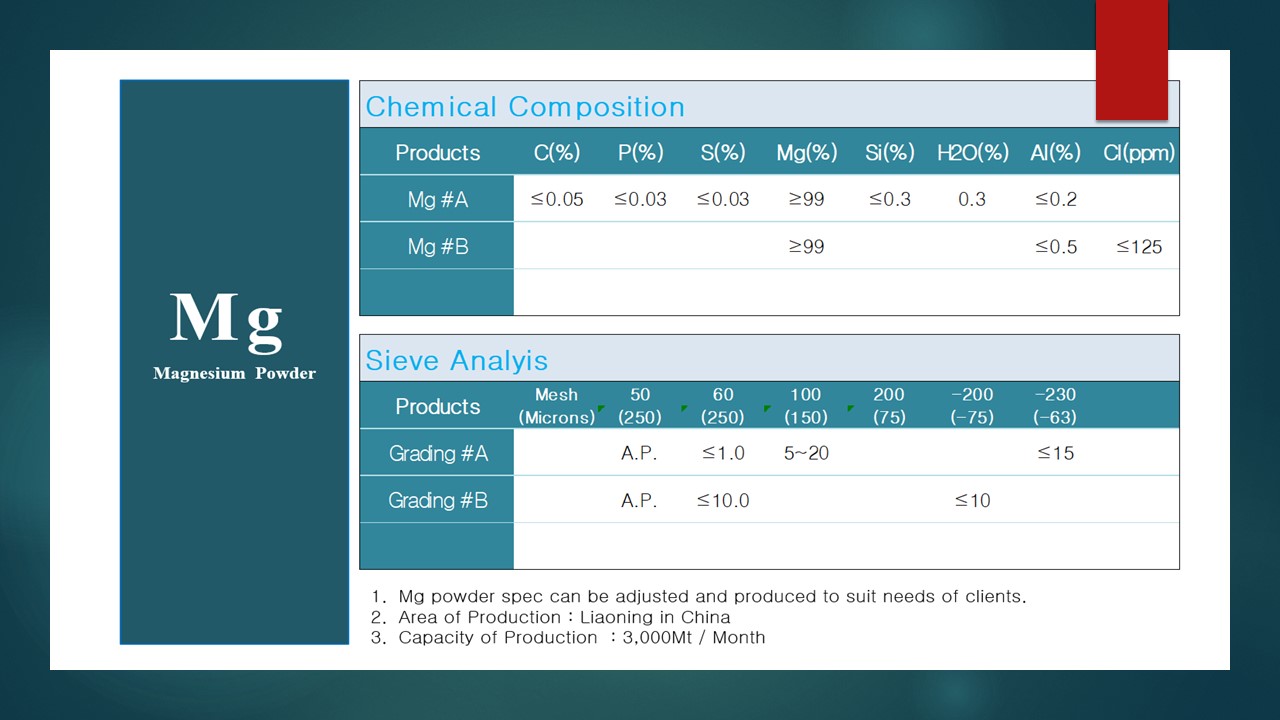
Task: Click the "Mg(%)" column header
Action: (x=806, y=153)
